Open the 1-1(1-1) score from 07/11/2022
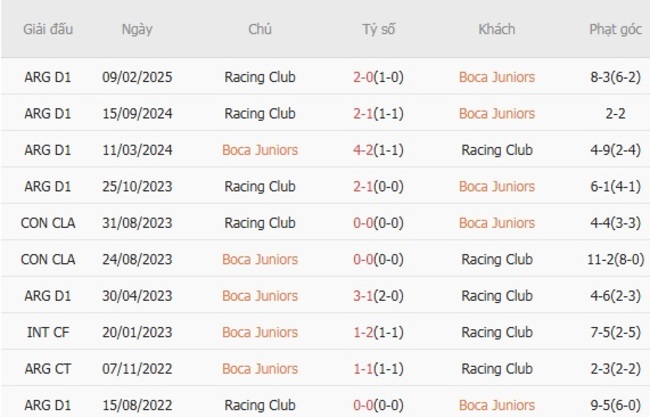The image size is (650, 417). 379,369
